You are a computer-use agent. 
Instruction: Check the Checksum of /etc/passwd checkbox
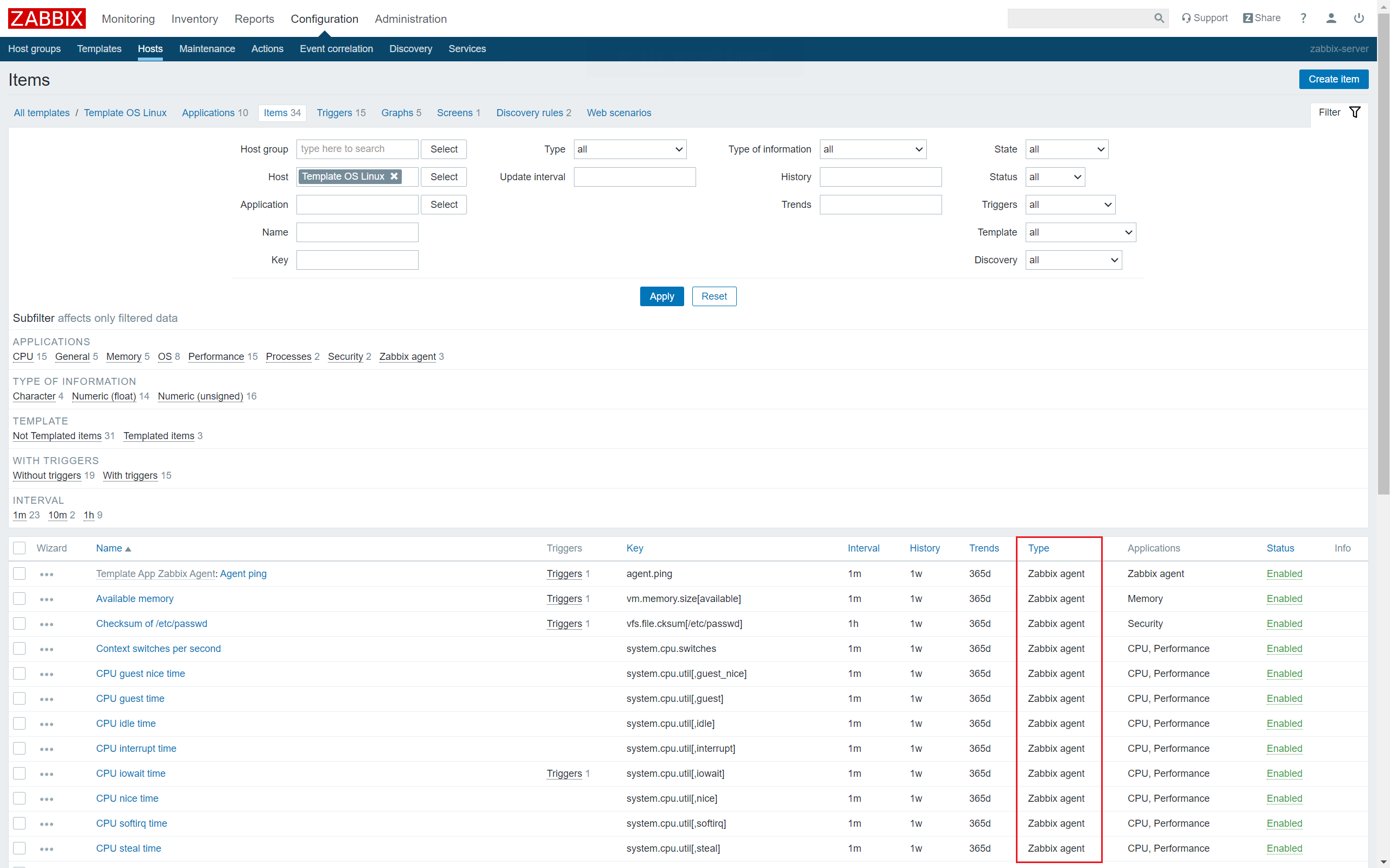point(20,623)
